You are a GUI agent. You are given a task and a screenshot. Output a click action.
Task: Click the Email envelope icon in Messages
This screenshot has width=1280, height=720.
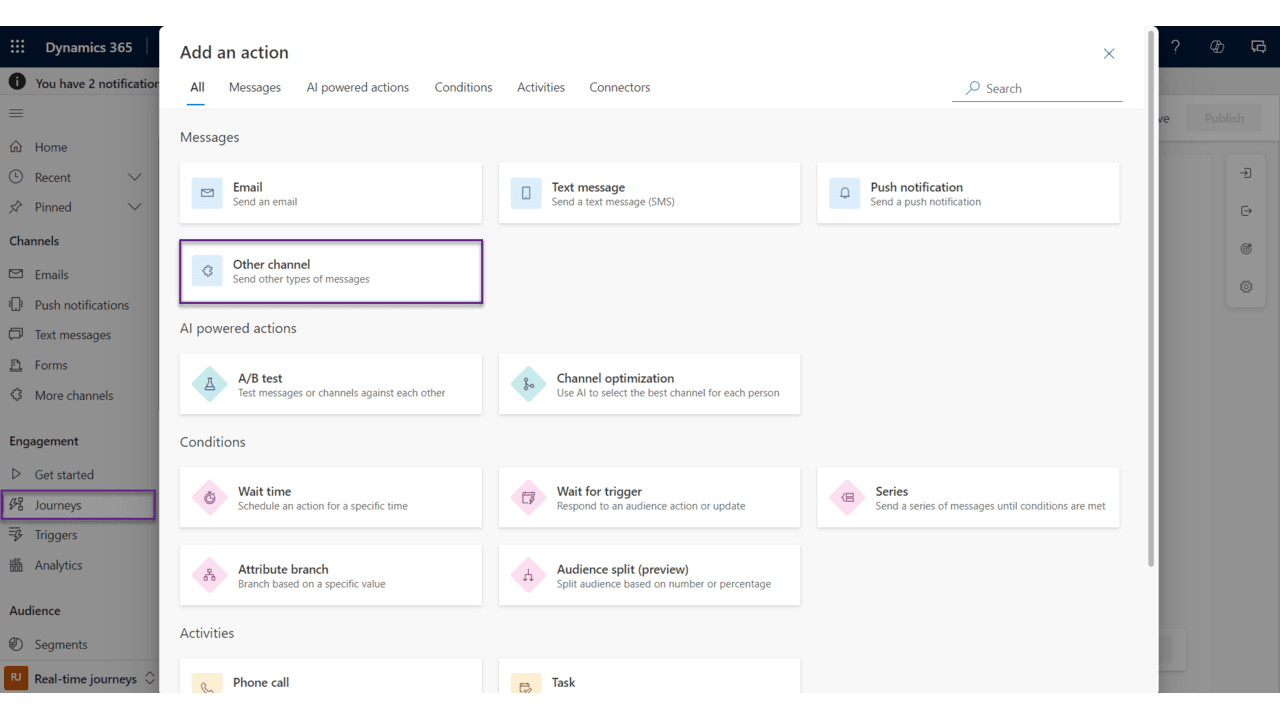pos(207,193)
